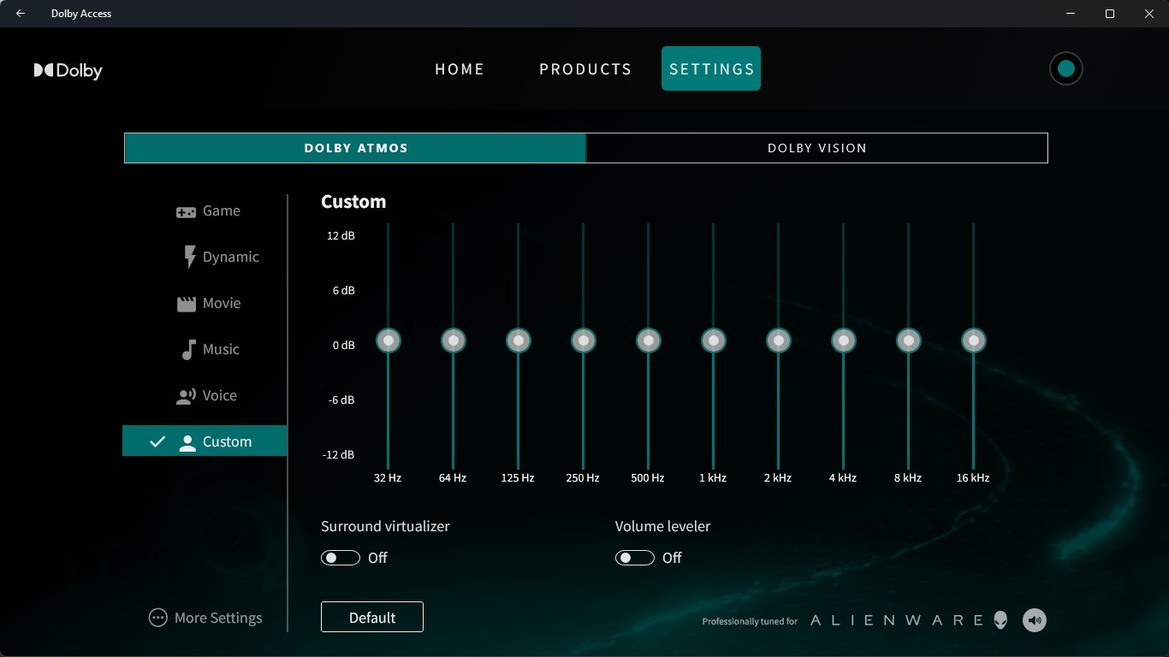Click the Game controller icon
The width and height of the screenshot is (1169, 657).
point(186,212)
